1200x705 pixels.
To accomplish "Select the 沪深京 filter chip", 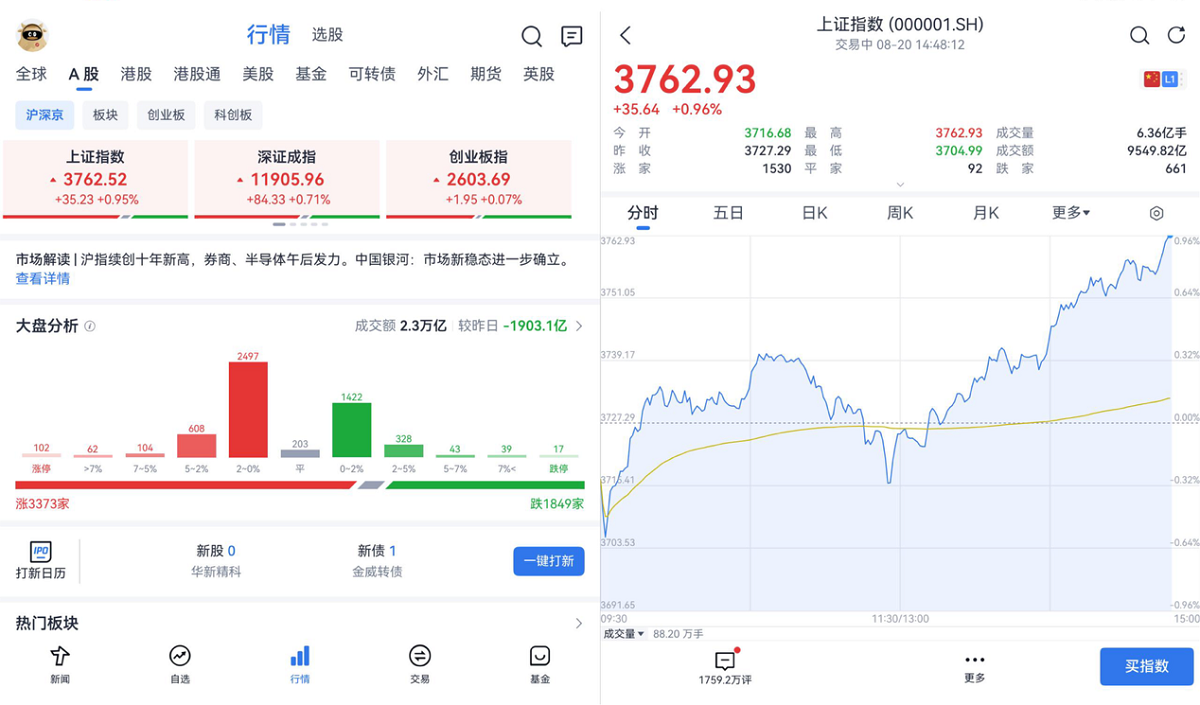I will pyautogui.click(x=45, y=115).
